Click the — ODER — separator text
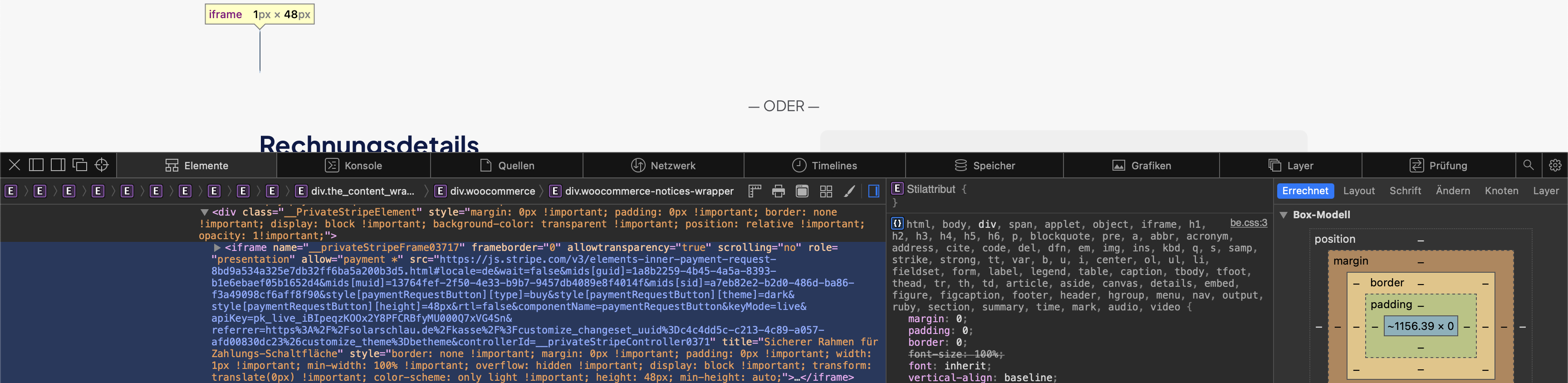The height and width of the screenshot is (383, 1568). click(784, 107)
